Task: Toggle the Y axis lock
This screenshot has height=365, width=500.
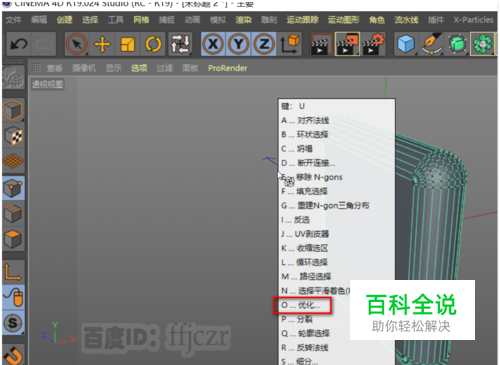Action: tap(239, 44)
